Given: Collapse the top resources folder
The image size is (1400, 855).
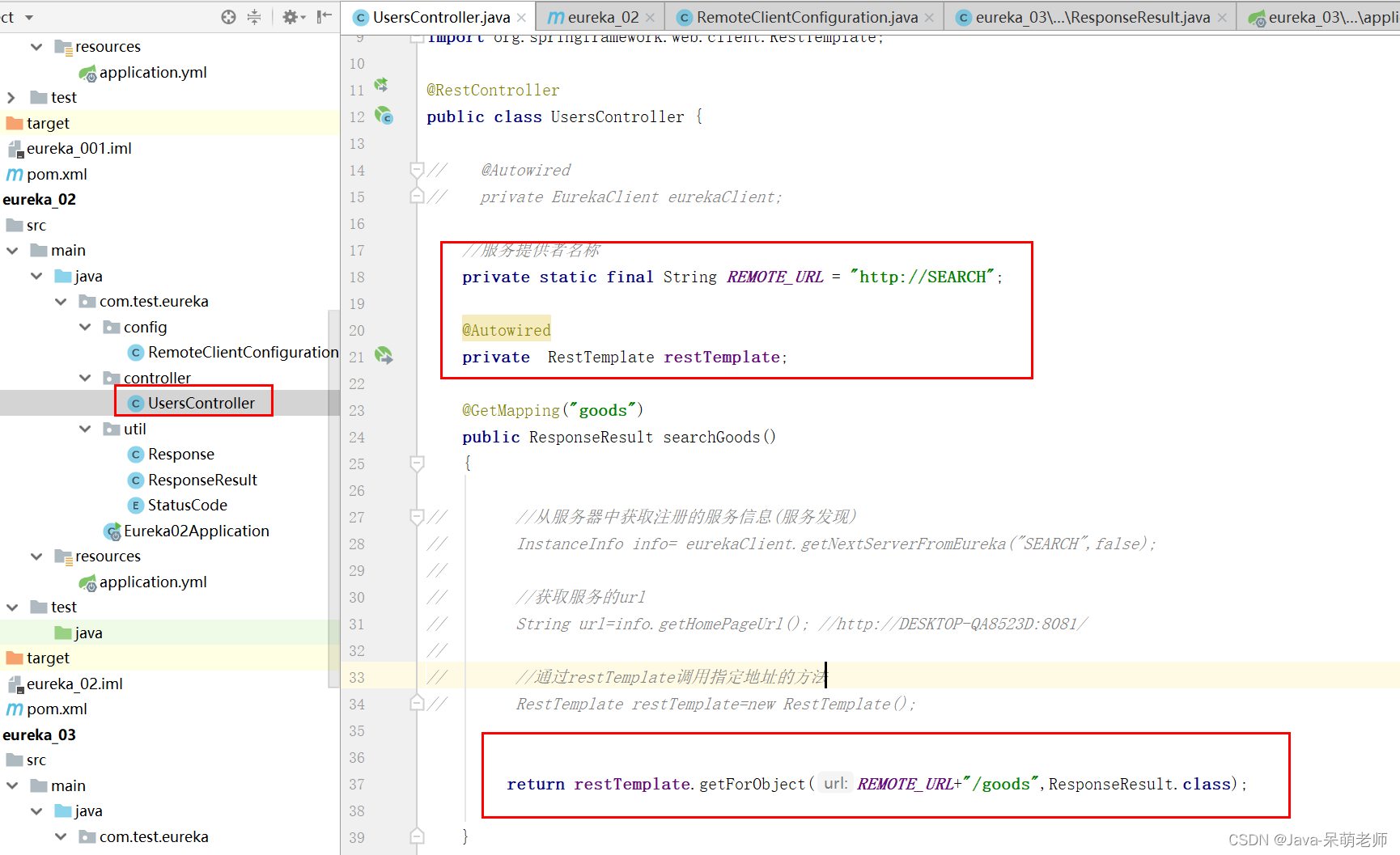Looking at the screenshot, I should coord(36,47).
